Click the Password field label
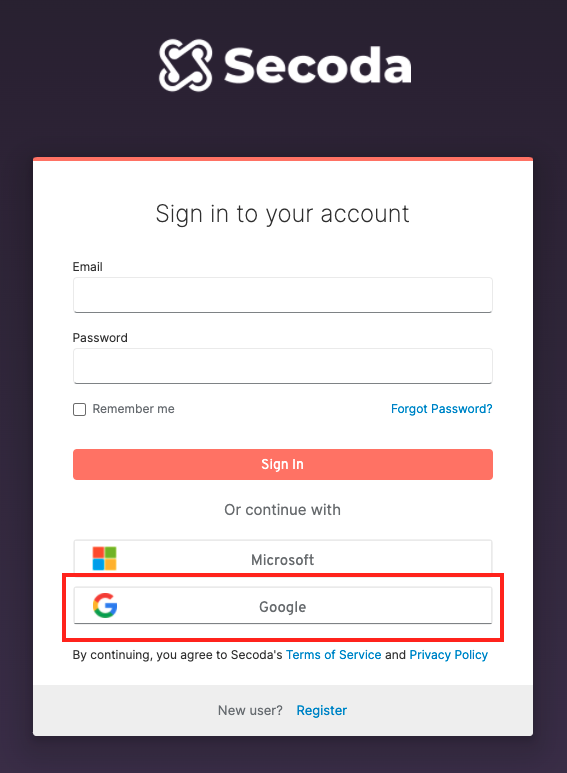Image resolution: width=567 pixels, height=773 pixels. pyautogui.click(x=100, y=338)
